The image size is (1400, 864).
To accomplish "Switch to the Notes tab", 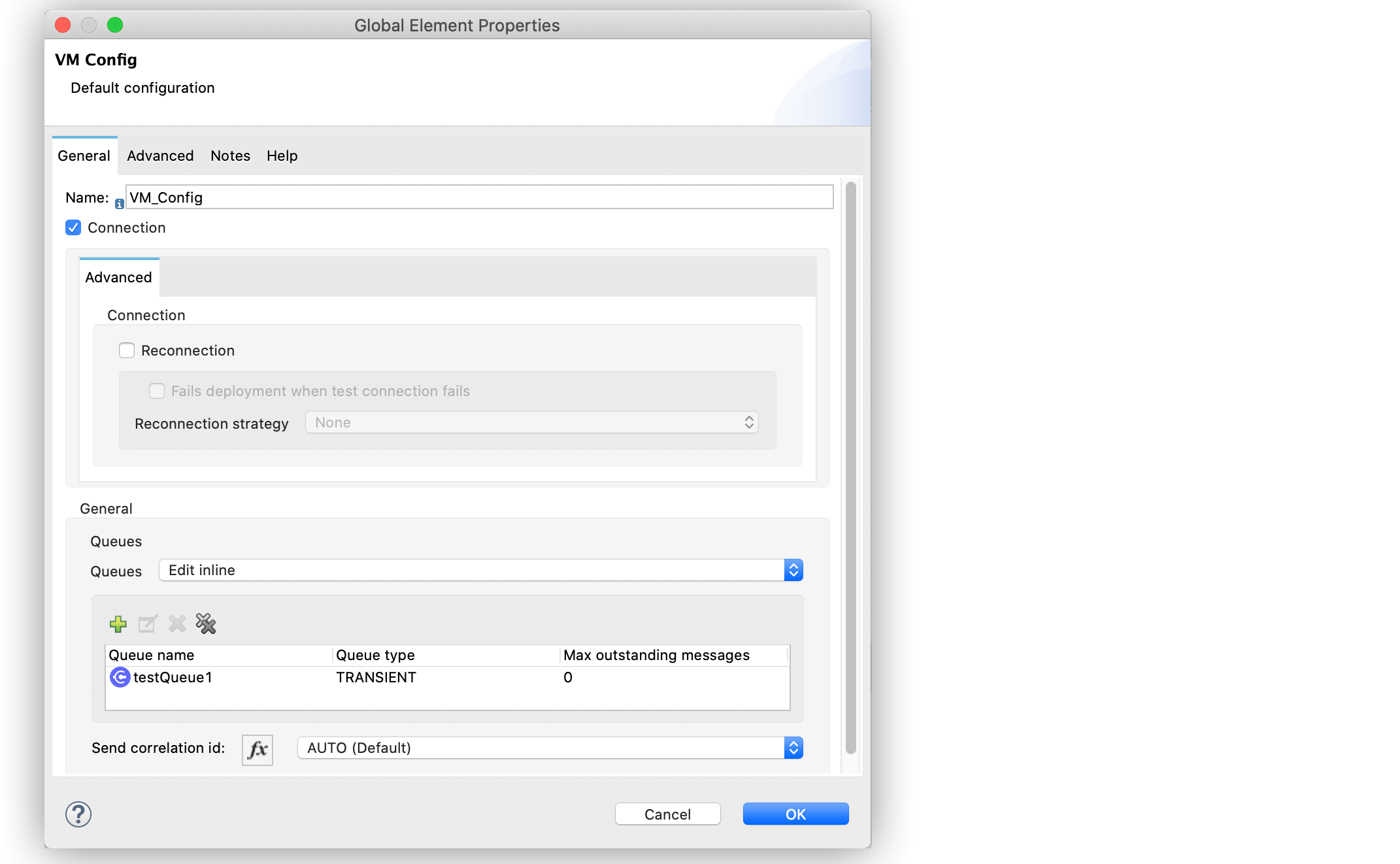I will coord(229,156).
